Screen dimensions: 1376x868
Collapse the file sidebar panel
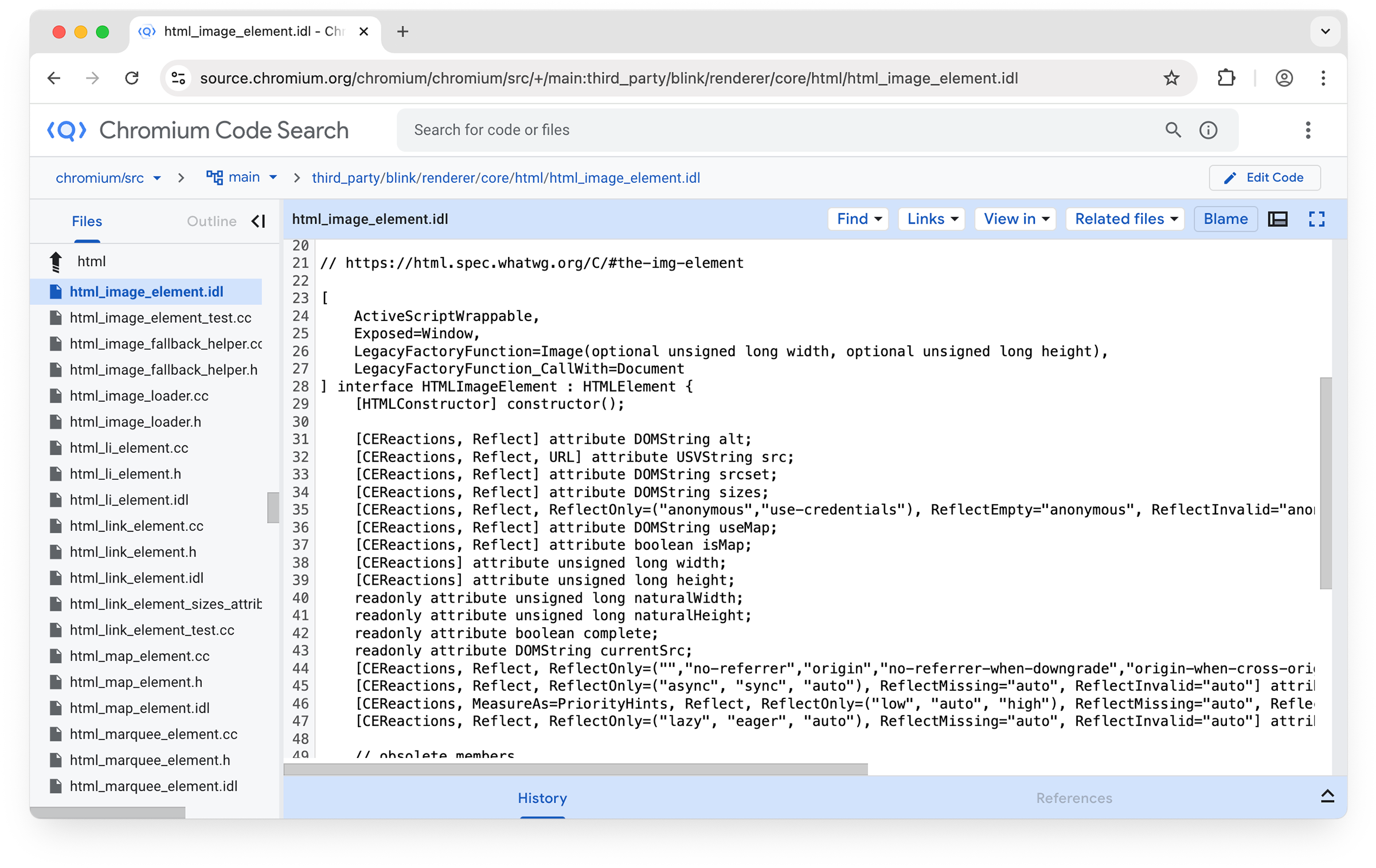[259, 221]
